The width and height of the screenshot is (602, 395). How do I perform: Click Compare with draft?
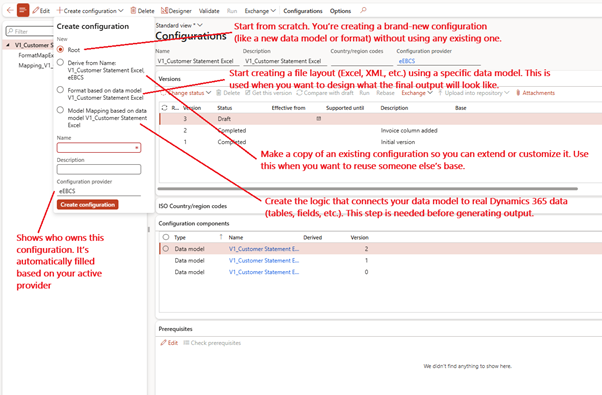point(325,93)
